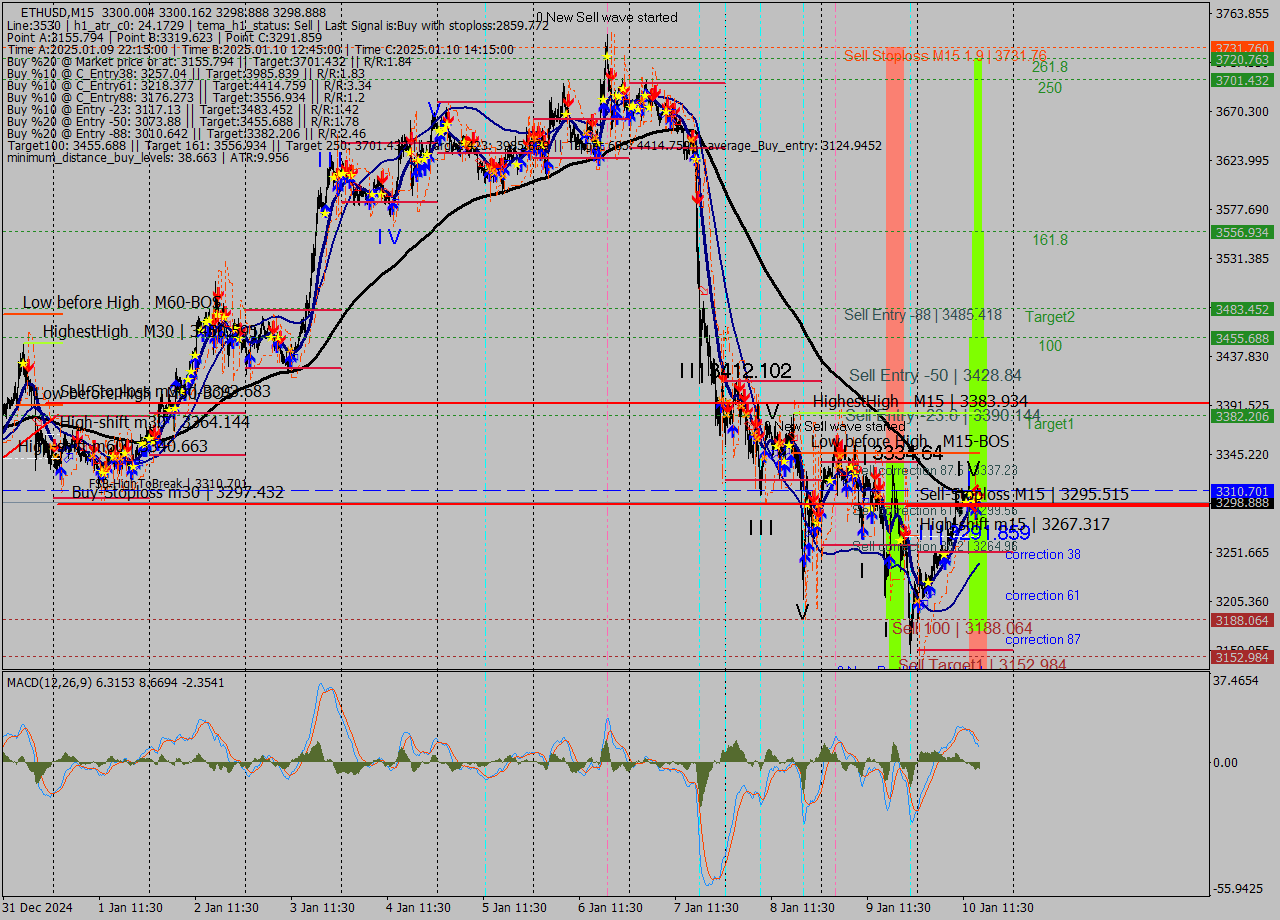Click the 250 Fibonacci level label
Image resolution: width=1280 pixels, height=920 pixels.
click(1050, 88)
